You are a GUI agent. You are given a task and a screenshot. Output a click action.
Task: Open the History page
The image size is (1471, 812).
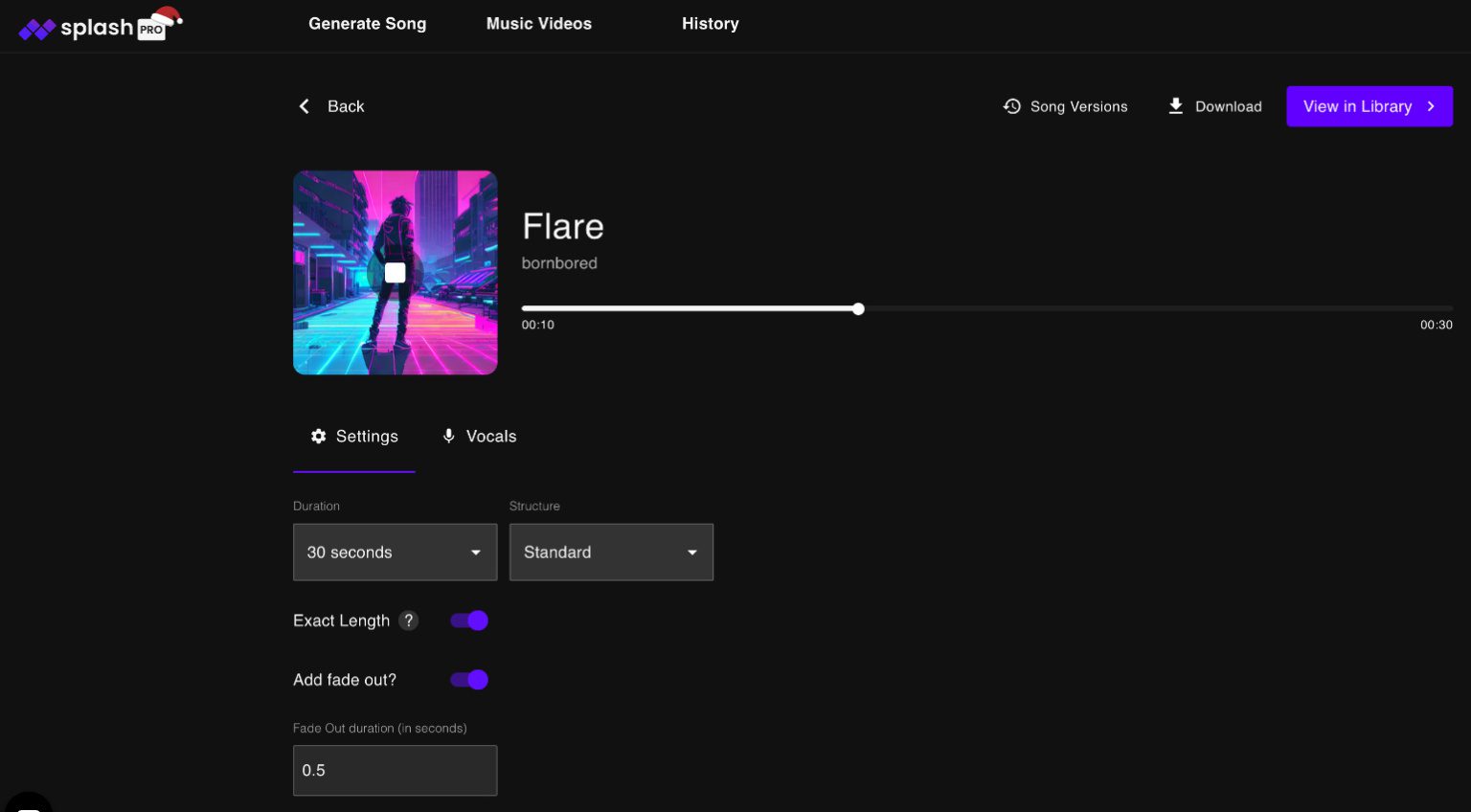710,24
